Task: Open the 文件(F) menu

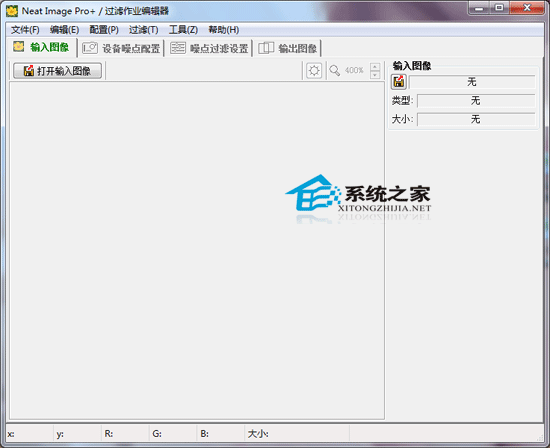Action: click(x=25, y=30)
